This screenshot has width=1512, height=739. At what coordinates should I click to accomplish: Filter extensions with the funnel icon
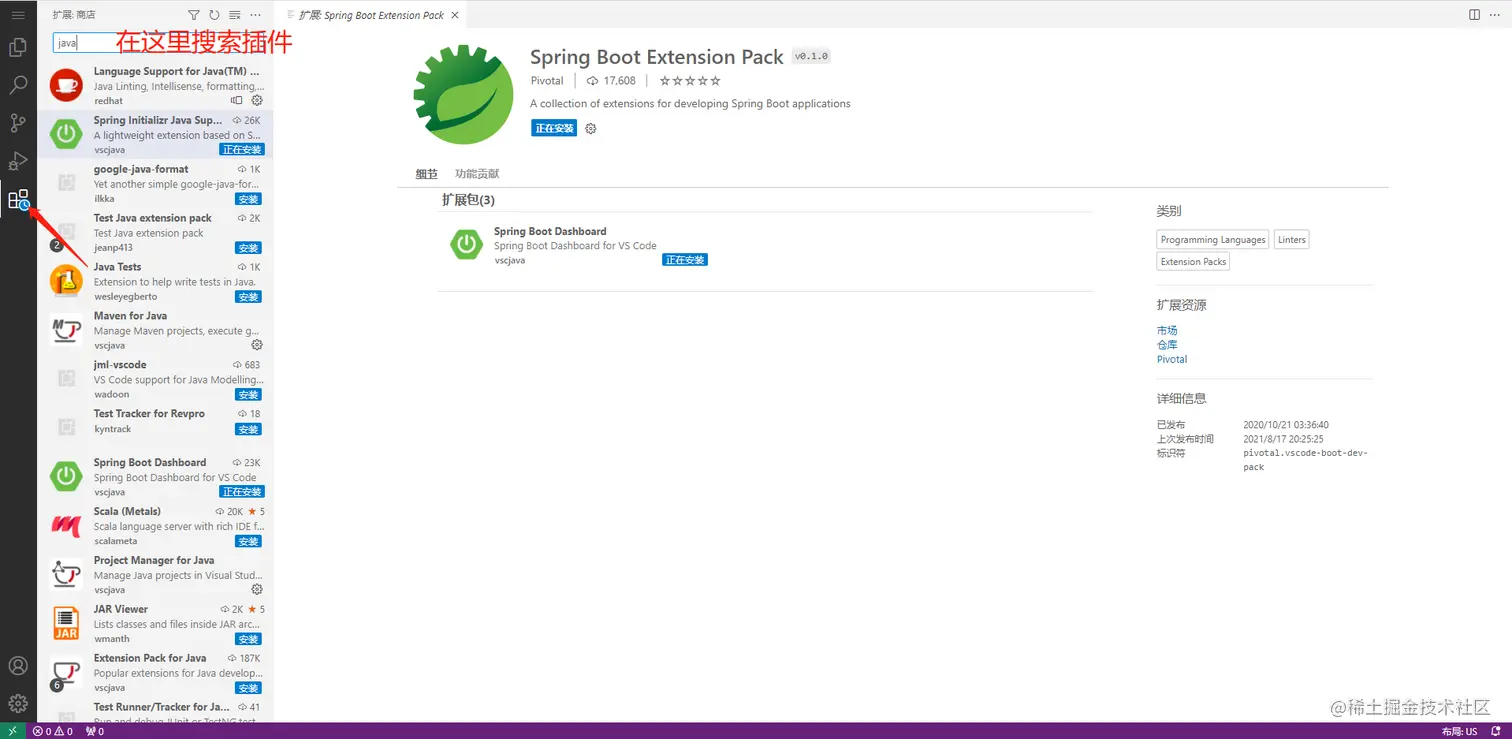pyautogui.click(x=194, y=15)
